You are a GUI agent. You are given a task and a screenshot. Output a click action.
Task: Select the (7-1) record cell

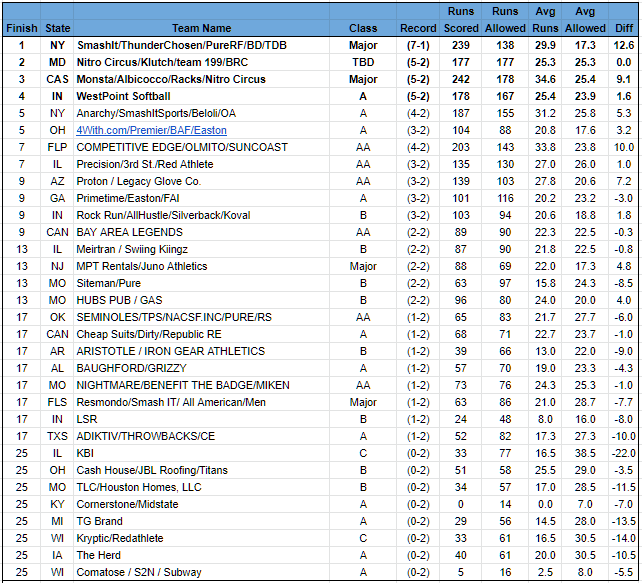pos(418,45)
